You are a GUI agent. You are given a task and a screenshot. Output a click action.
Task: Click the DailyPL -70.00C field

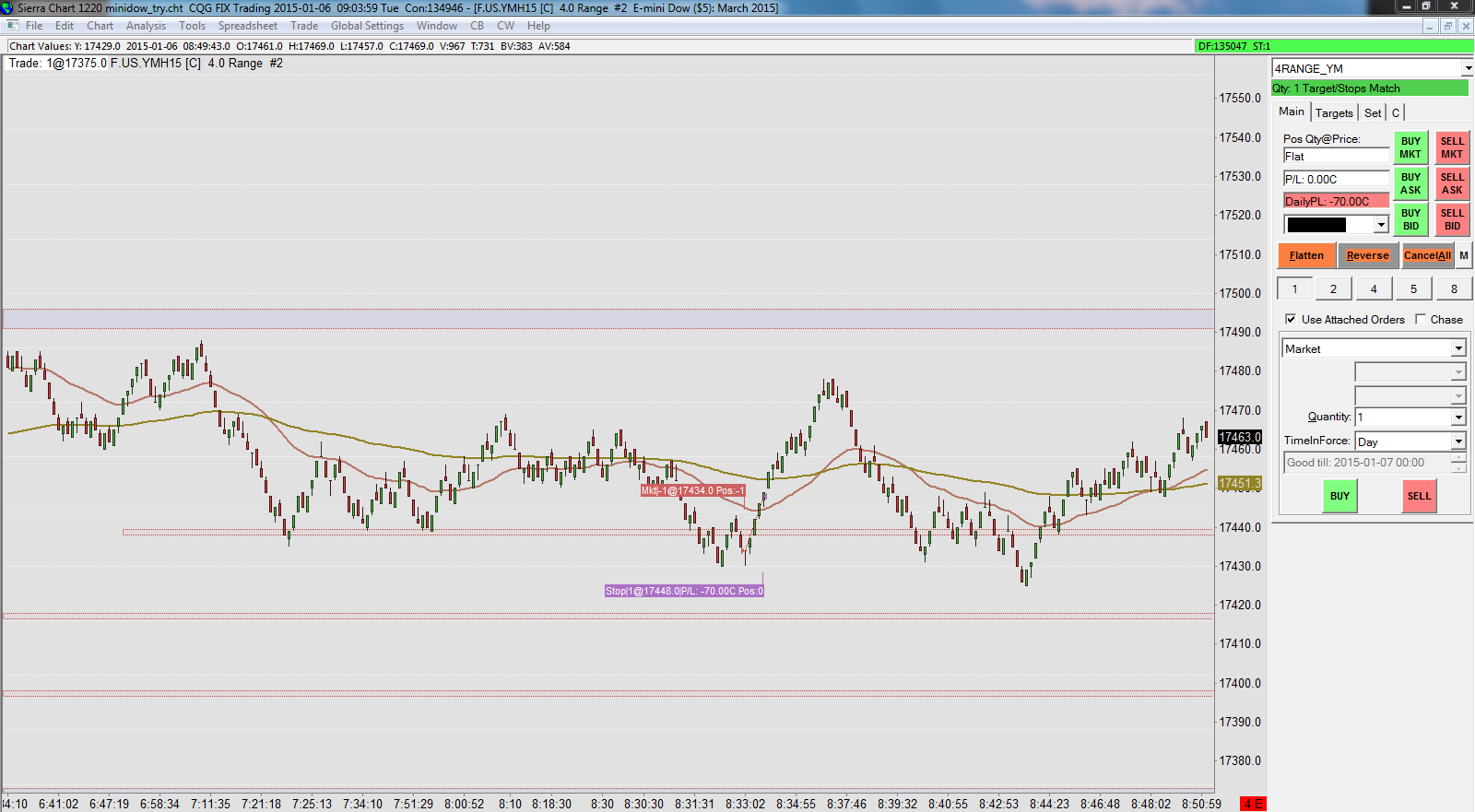point(1336,201)
